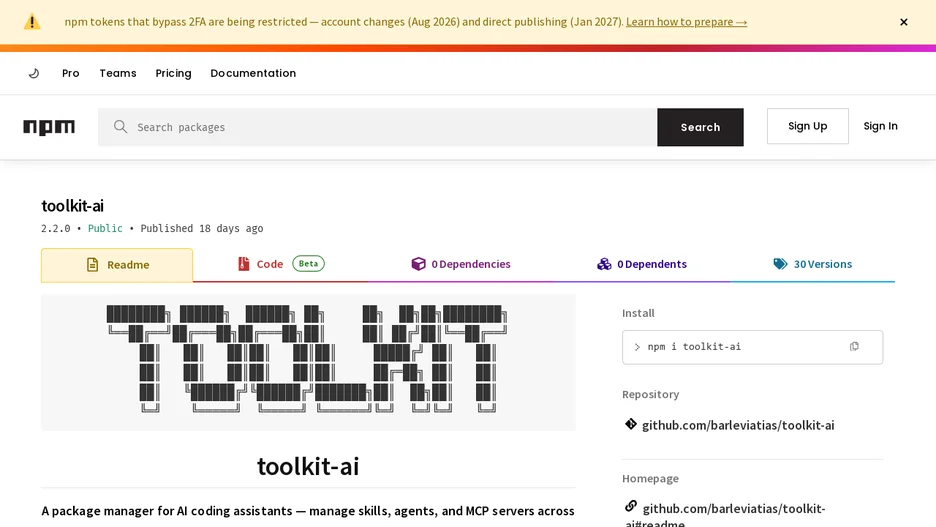The image size is (936, 527).
Task: Click the 'A package manager for AI coding assistants' description
Action: click(308, 511)
